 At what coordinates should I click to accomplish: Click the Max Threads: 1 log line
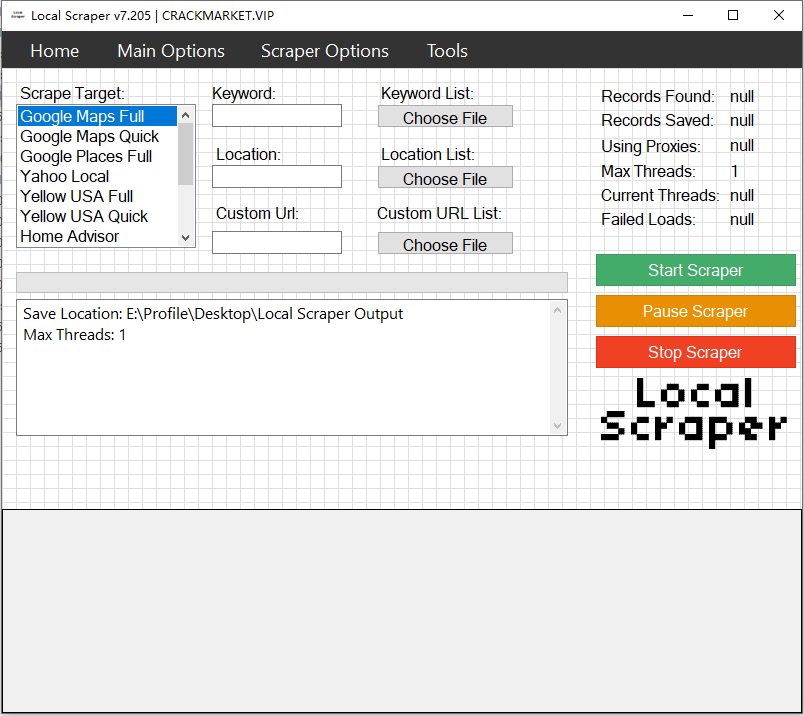click(74, 335)
